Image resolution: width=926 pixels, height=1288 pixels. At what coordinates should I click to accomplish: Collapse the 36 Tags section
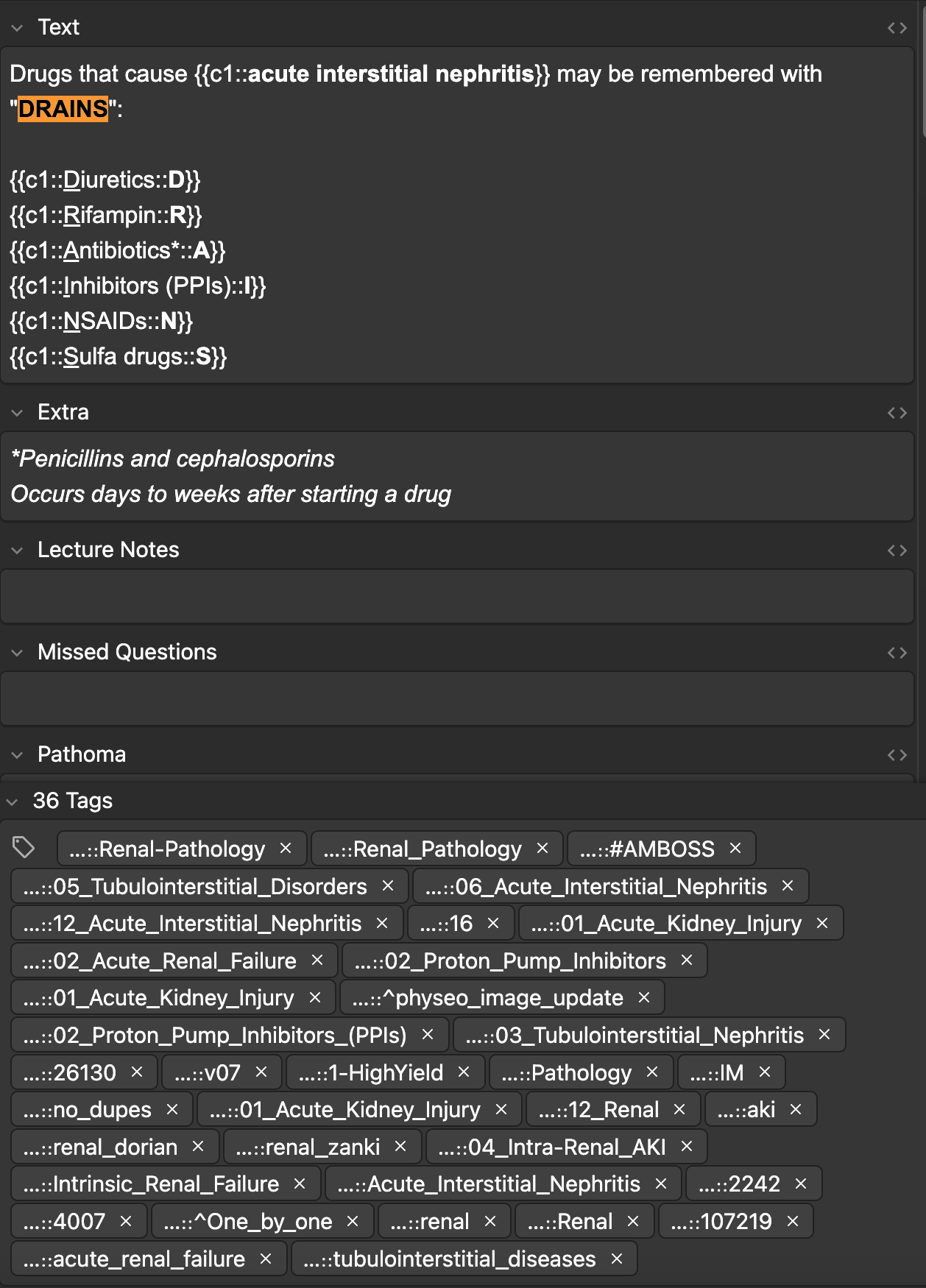tap(13, 802)
